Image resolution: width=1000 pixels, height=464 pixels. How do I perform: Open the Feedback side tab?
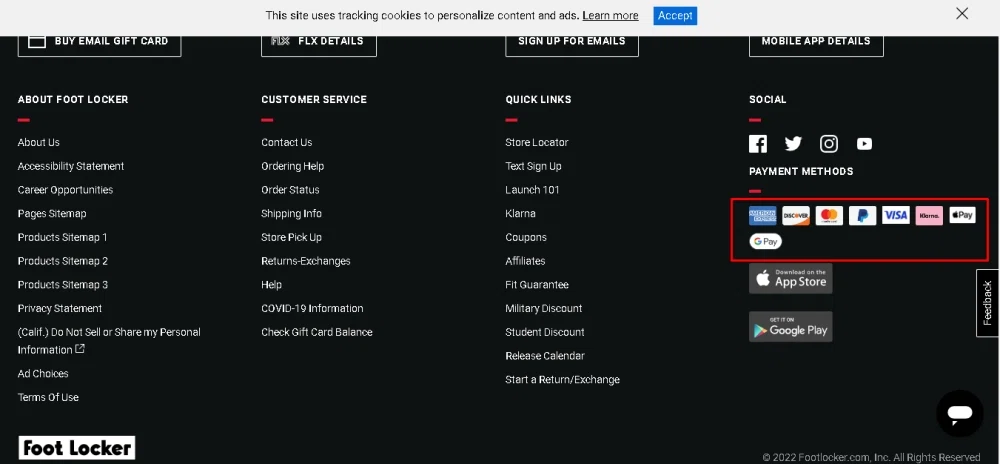(987, 302)
